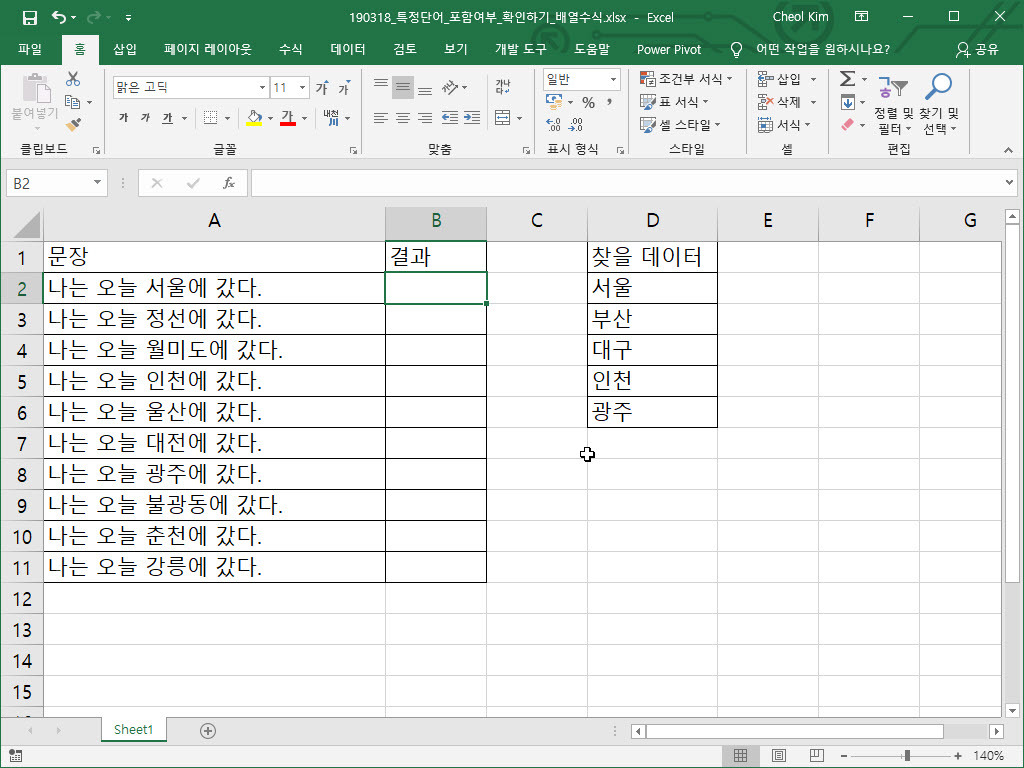Click the 공유 share button
Screen dimensions: 1024x768
(977, 49)
